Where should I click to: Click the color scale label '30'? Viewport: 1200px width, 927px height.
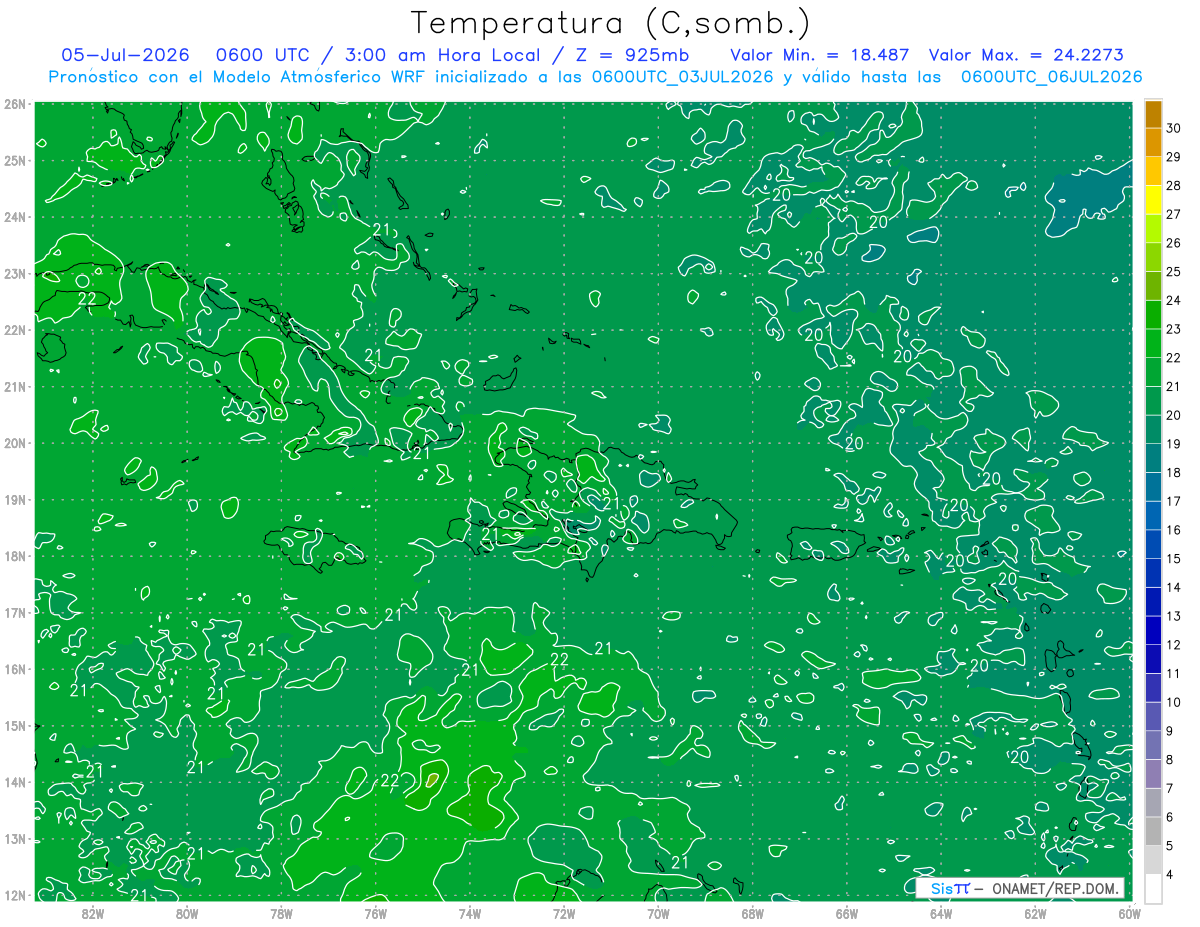click(x=1174, y=127)
